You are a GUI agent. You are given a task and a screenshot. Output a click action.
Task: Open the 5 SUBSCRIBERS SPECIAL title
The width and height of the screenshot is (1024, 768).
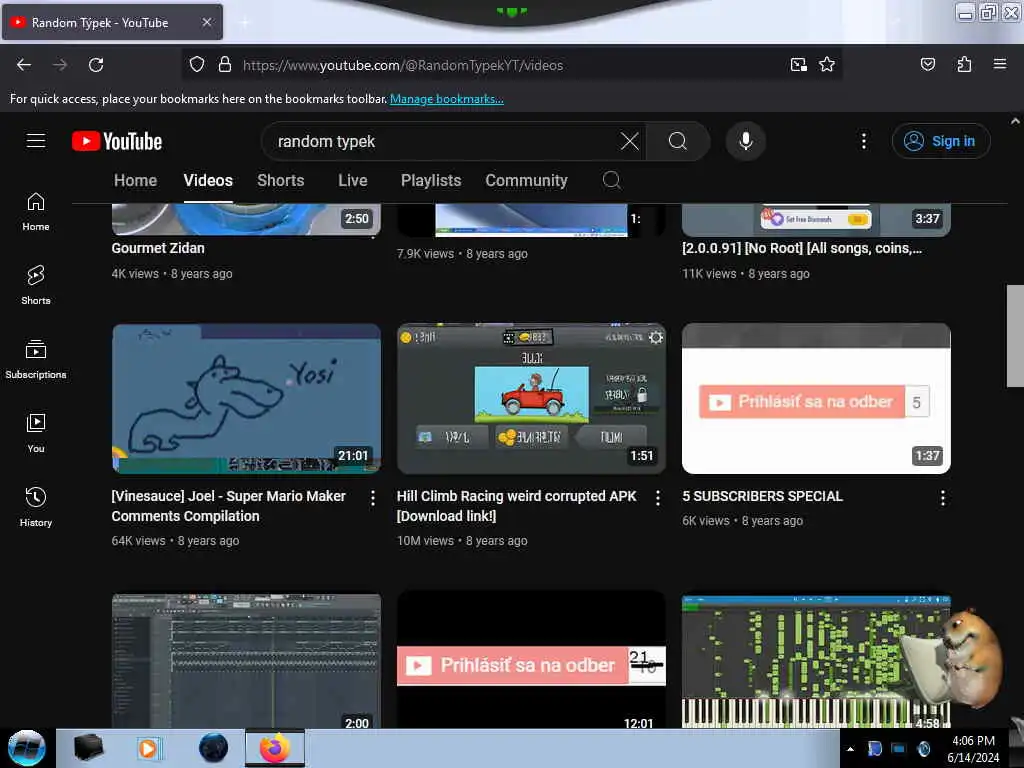762,496
